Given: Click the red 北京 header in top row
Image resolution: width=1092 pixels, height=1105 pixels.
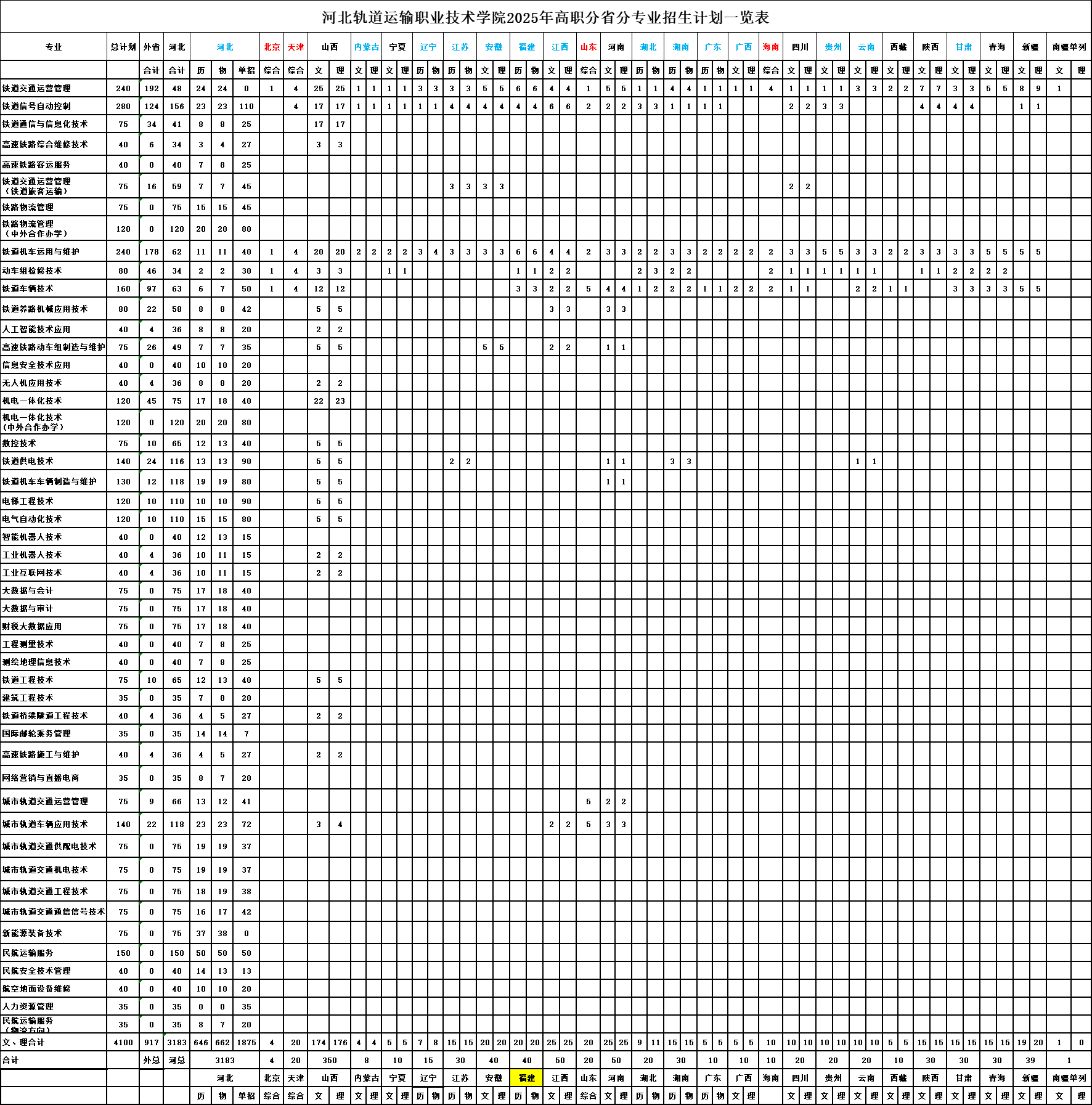Looking at the screenshot, I should click(x=272, y=47).
